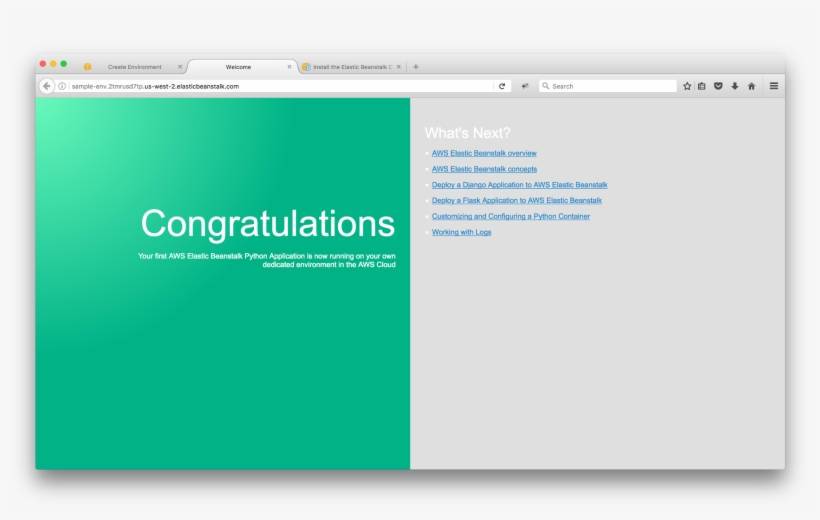Open AWS Elastic Beanstalk overview link

[484, 153]
